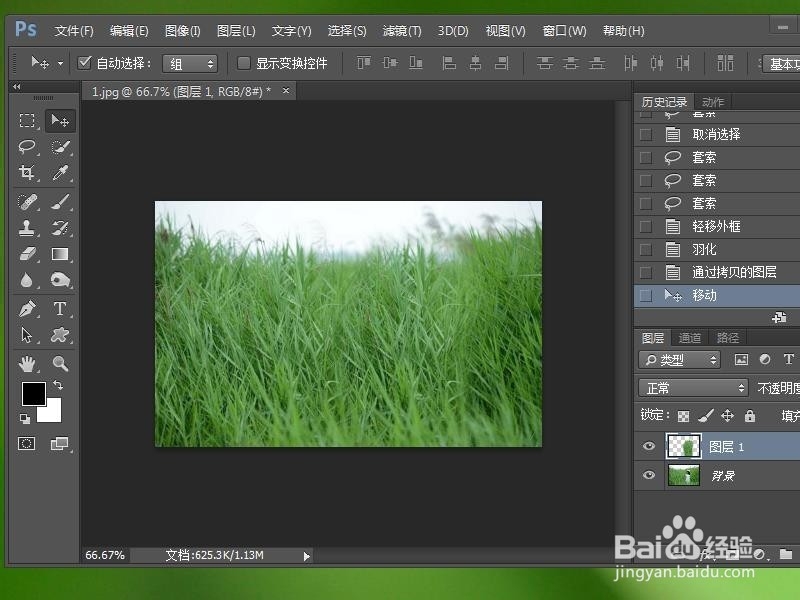This screenshot has width=800, height=600.
Task: Click the 66.67% zoom level field
Action: point(105,555)
